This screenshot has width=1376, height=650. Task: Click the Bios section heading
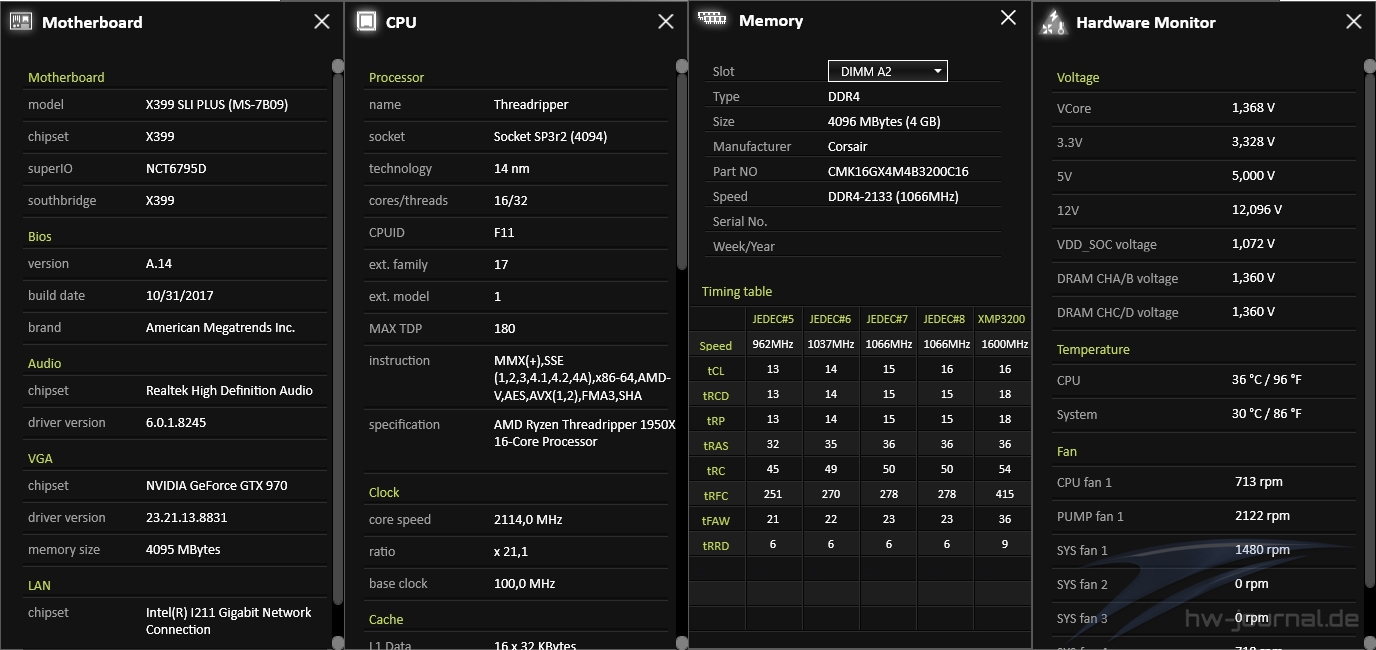coord(40,236)
